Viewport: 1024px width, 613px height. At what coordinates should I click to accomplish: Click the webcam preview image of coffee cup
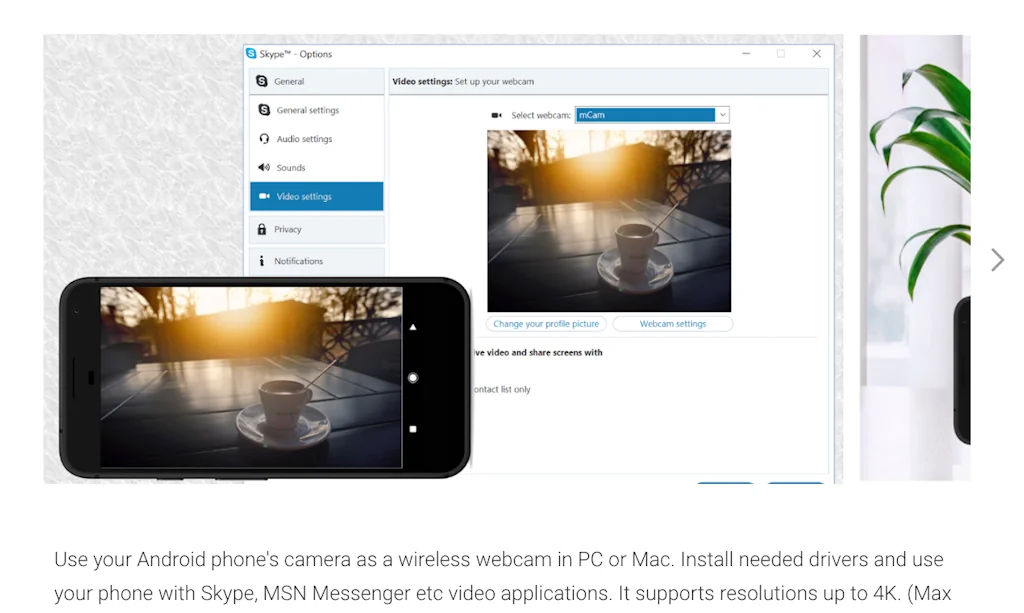[608, 221]
